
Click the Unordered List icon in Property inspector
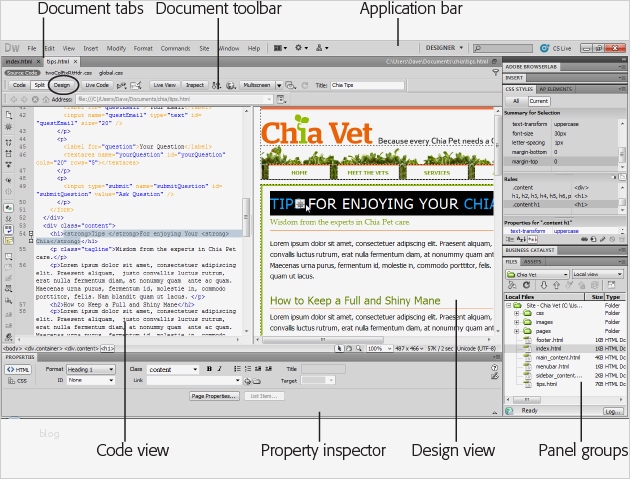click(237, 369)
